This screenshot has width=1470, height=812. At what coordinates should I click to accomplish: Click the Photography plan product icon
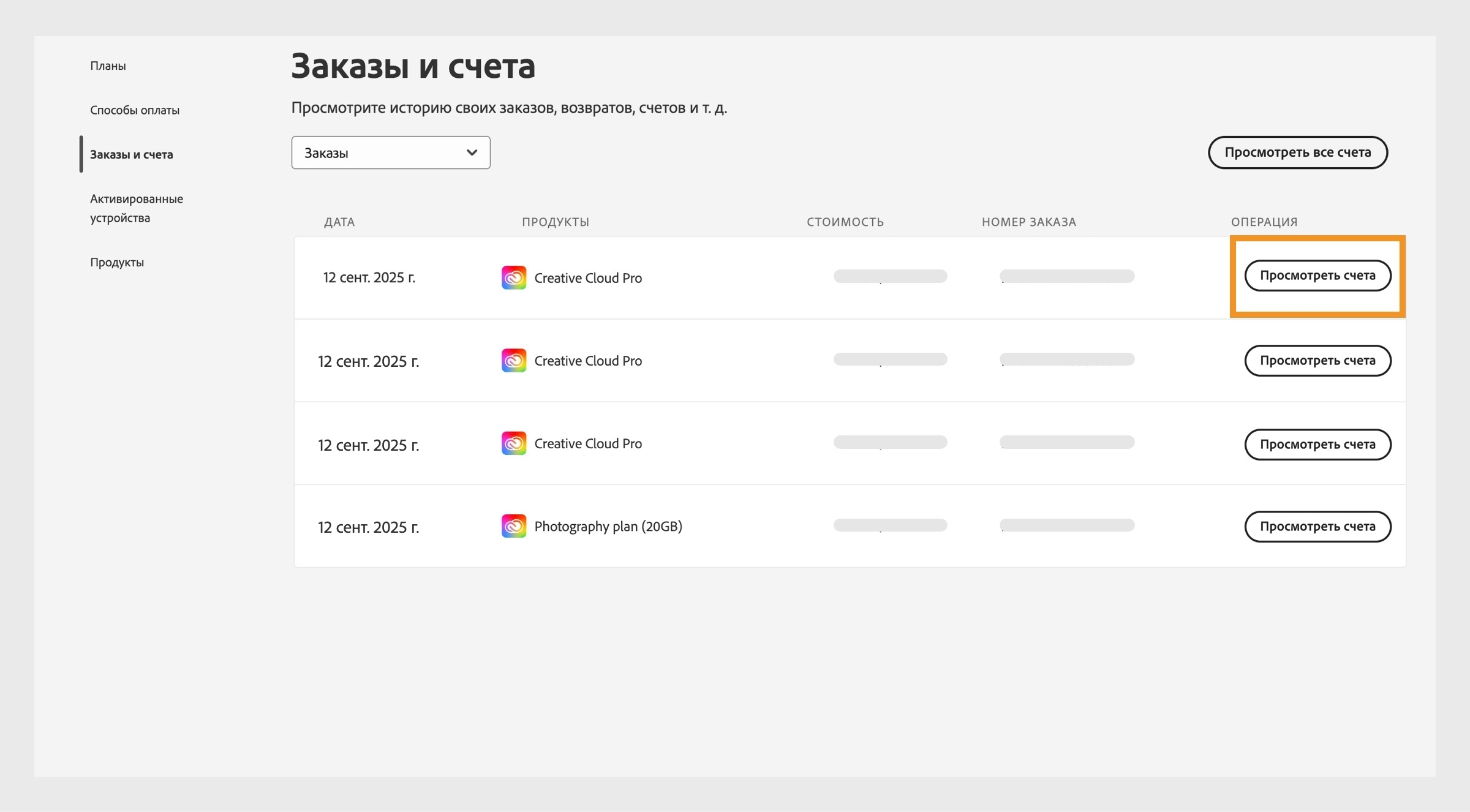(514, 525)
